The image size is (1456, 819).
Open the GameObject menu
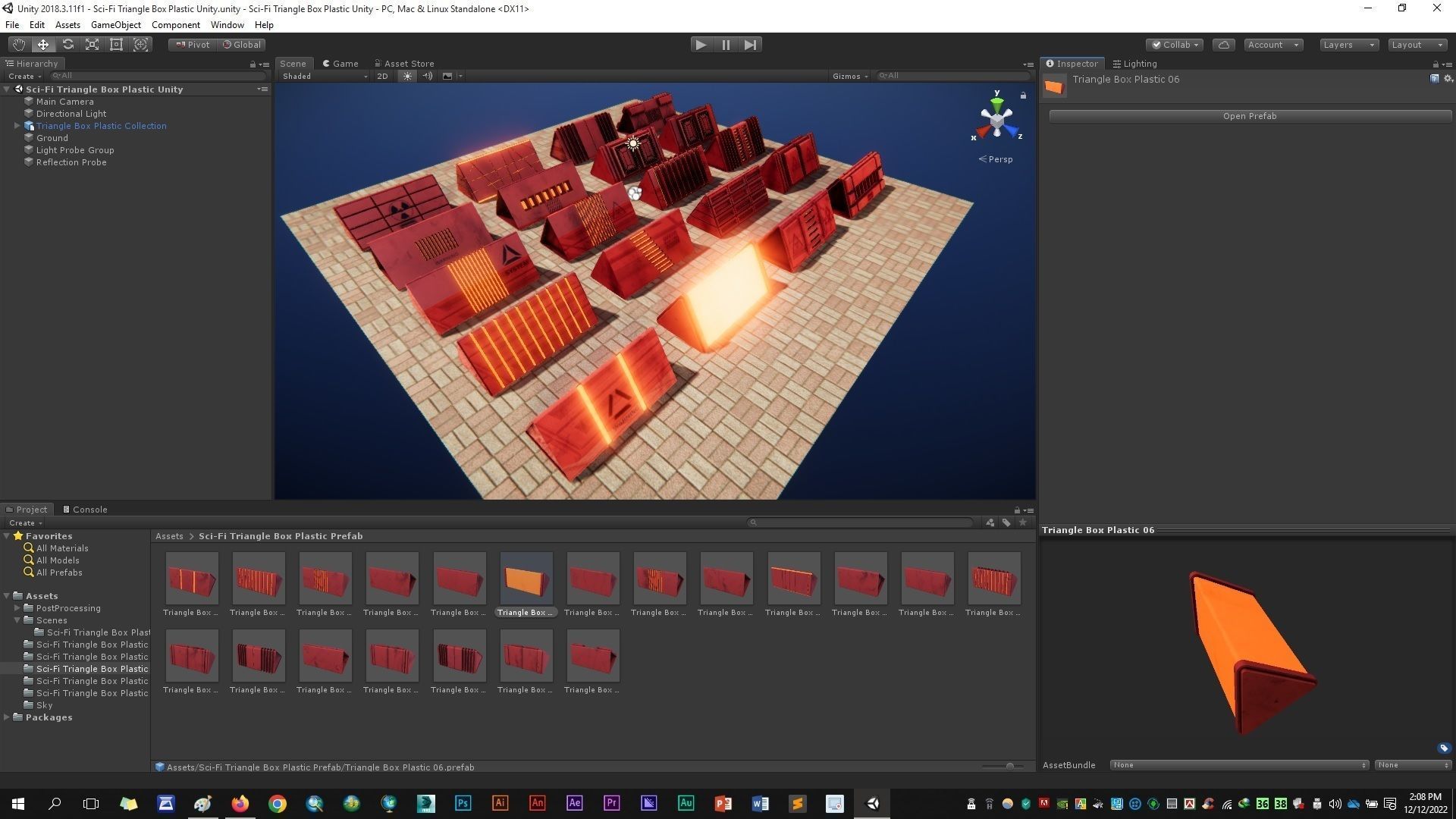coord(115,25)
